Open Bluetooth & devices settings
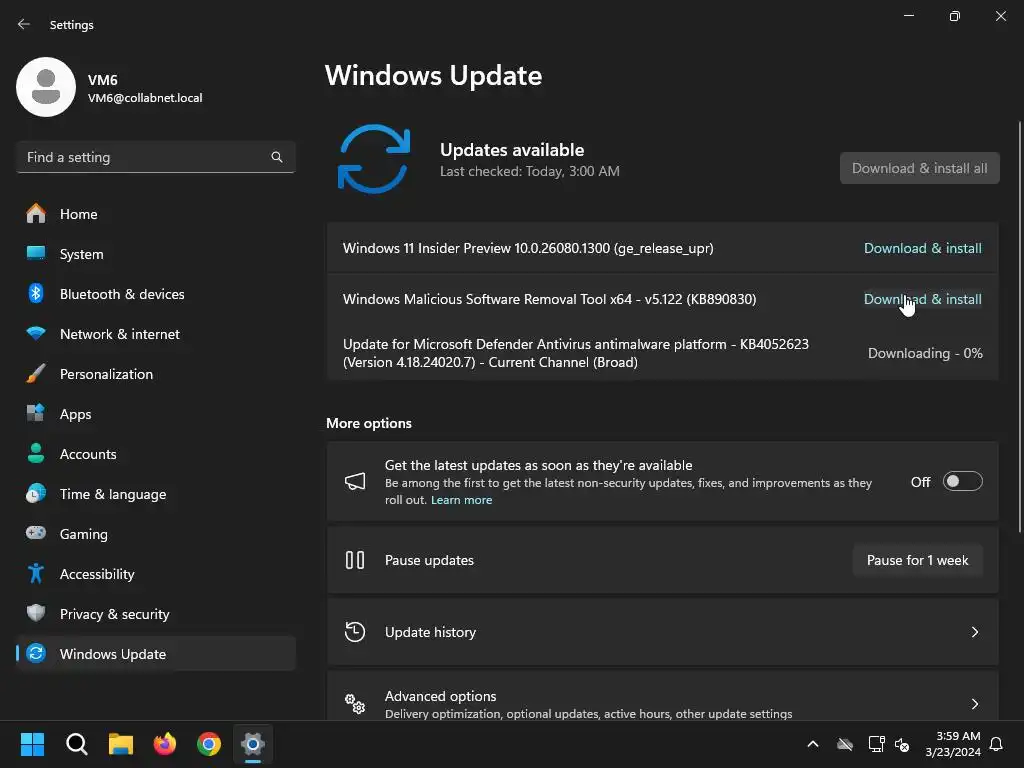This screenshot has height=768, width=1024. (155, 293)
